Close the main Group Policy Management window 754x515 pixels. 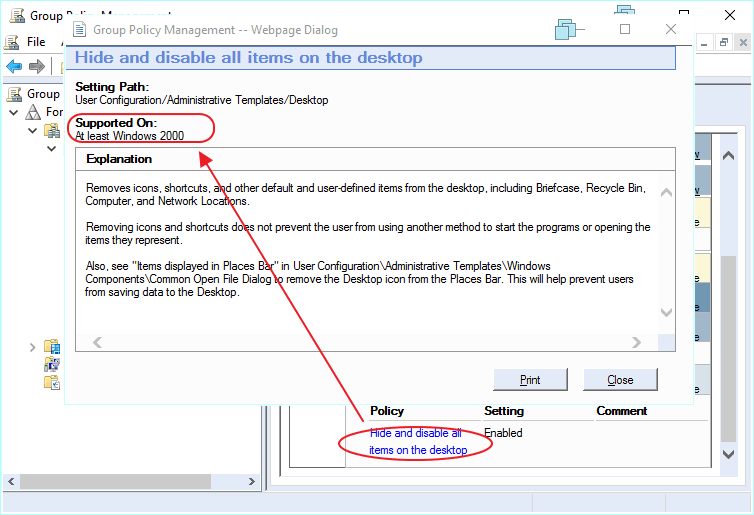[730, 15]
